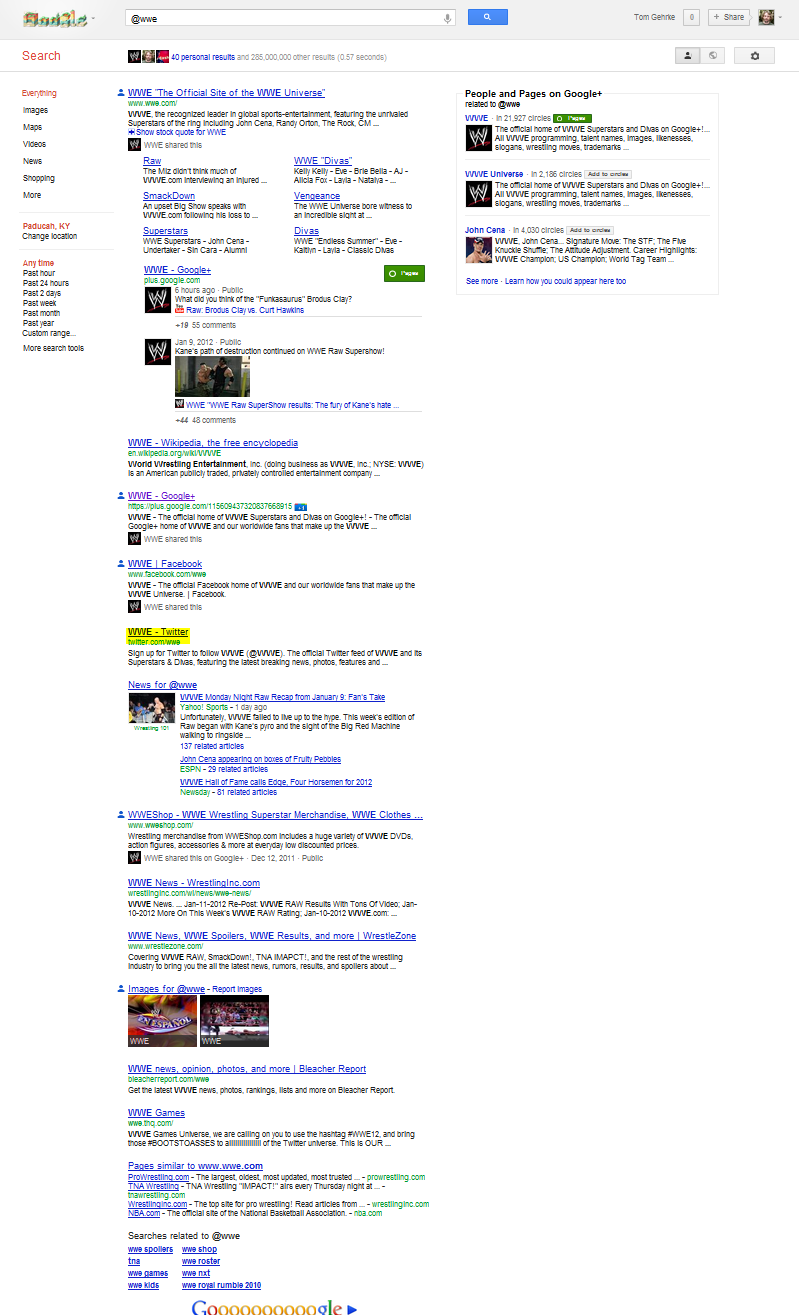Click the Share button in top bar

click(729, 17)
